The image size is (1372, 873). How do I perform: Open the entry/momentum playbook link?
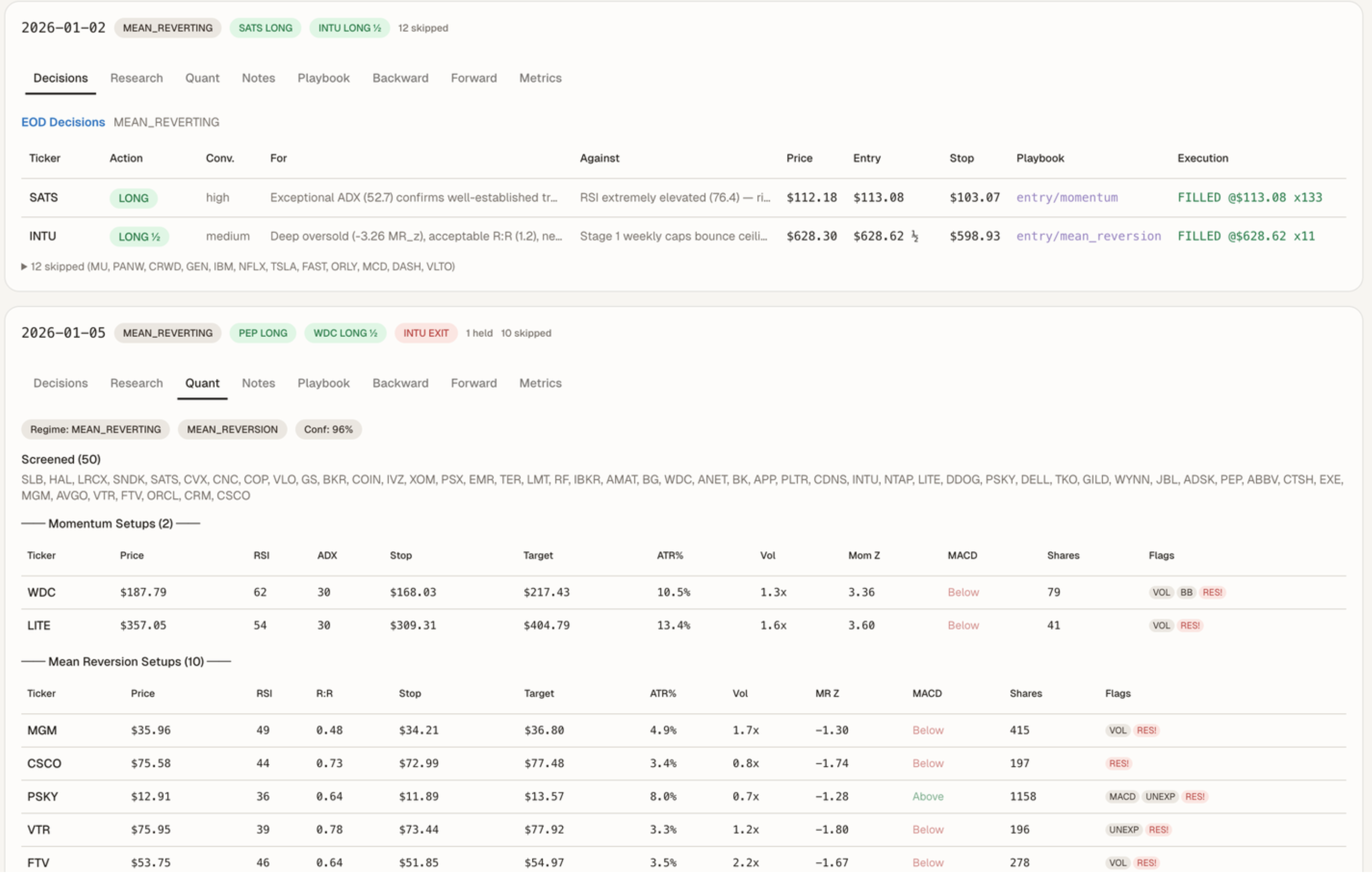point(1066,198)
